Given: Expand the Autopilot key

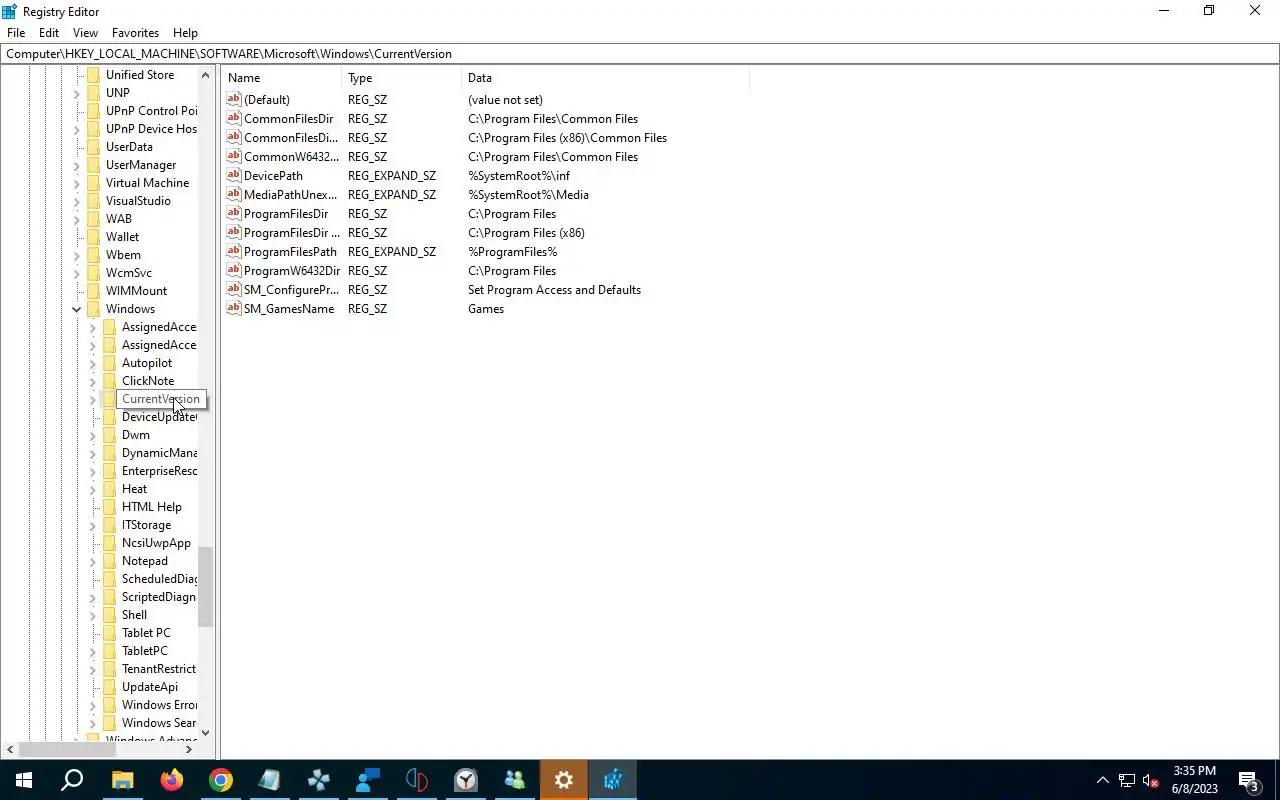Looking at the screenshot, I should tap(93, 363).
